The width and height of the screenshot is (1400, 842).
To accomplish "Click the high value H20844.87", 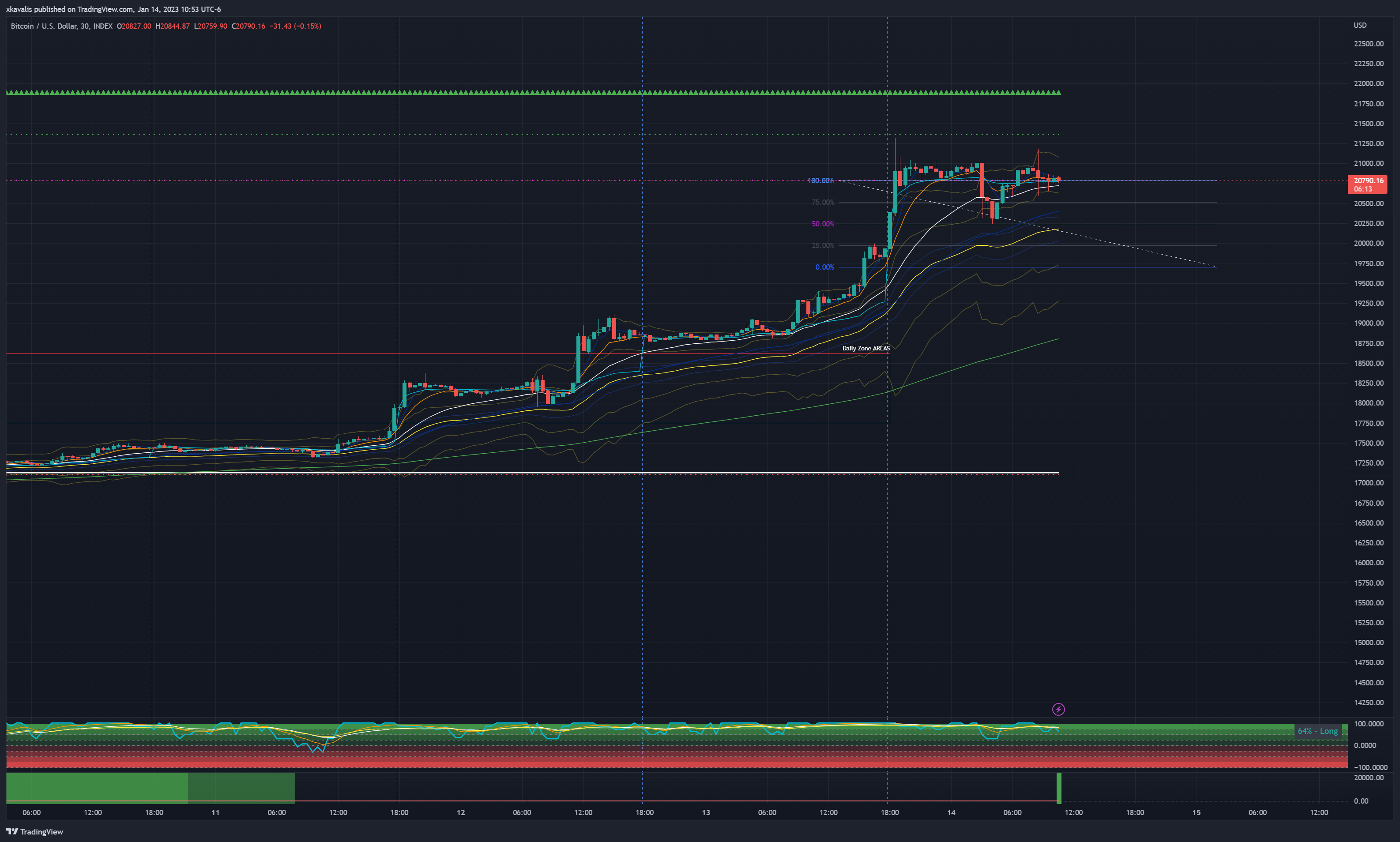I will click(x=173, y=26).
